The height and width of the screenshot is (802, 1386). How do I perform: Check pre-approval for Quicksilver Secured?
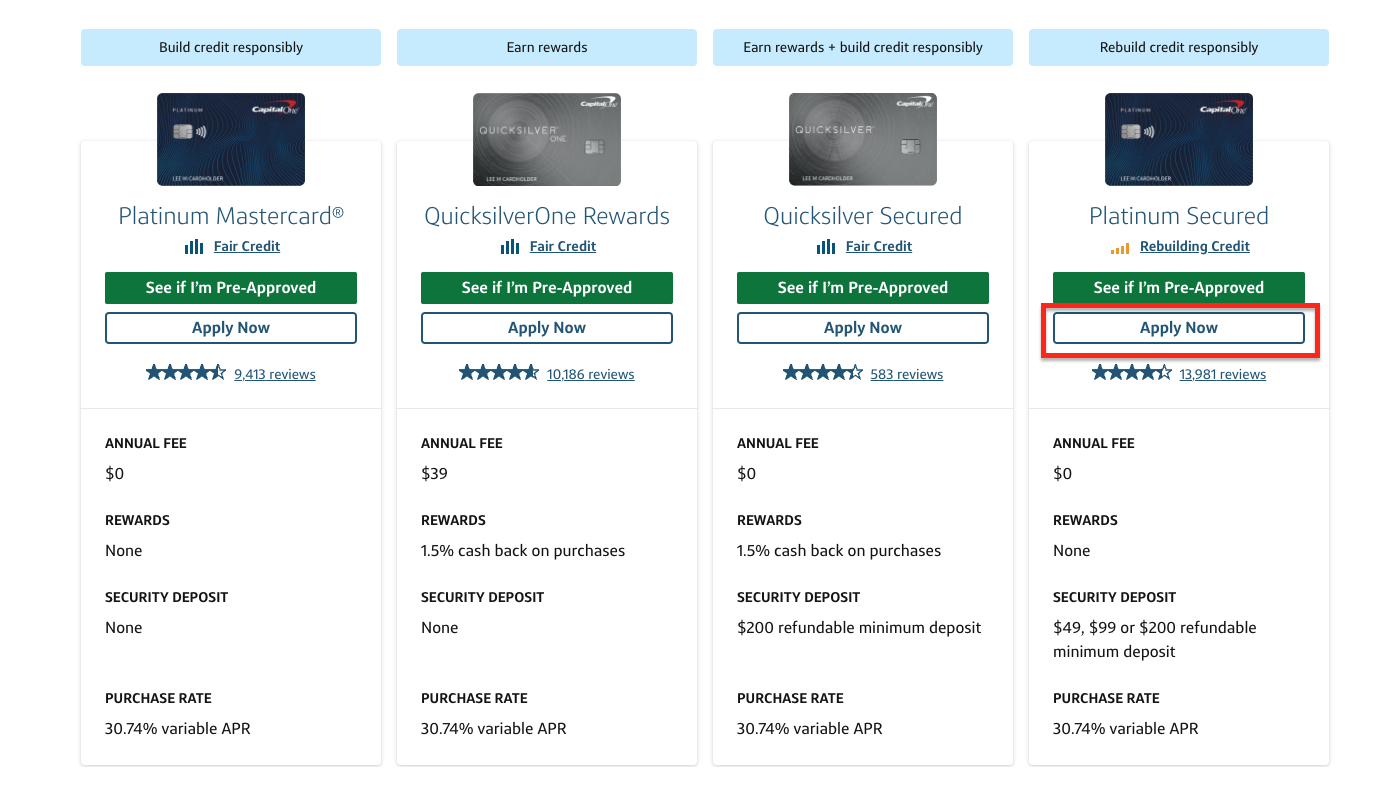pyautogui.click(x=863, y=288)
